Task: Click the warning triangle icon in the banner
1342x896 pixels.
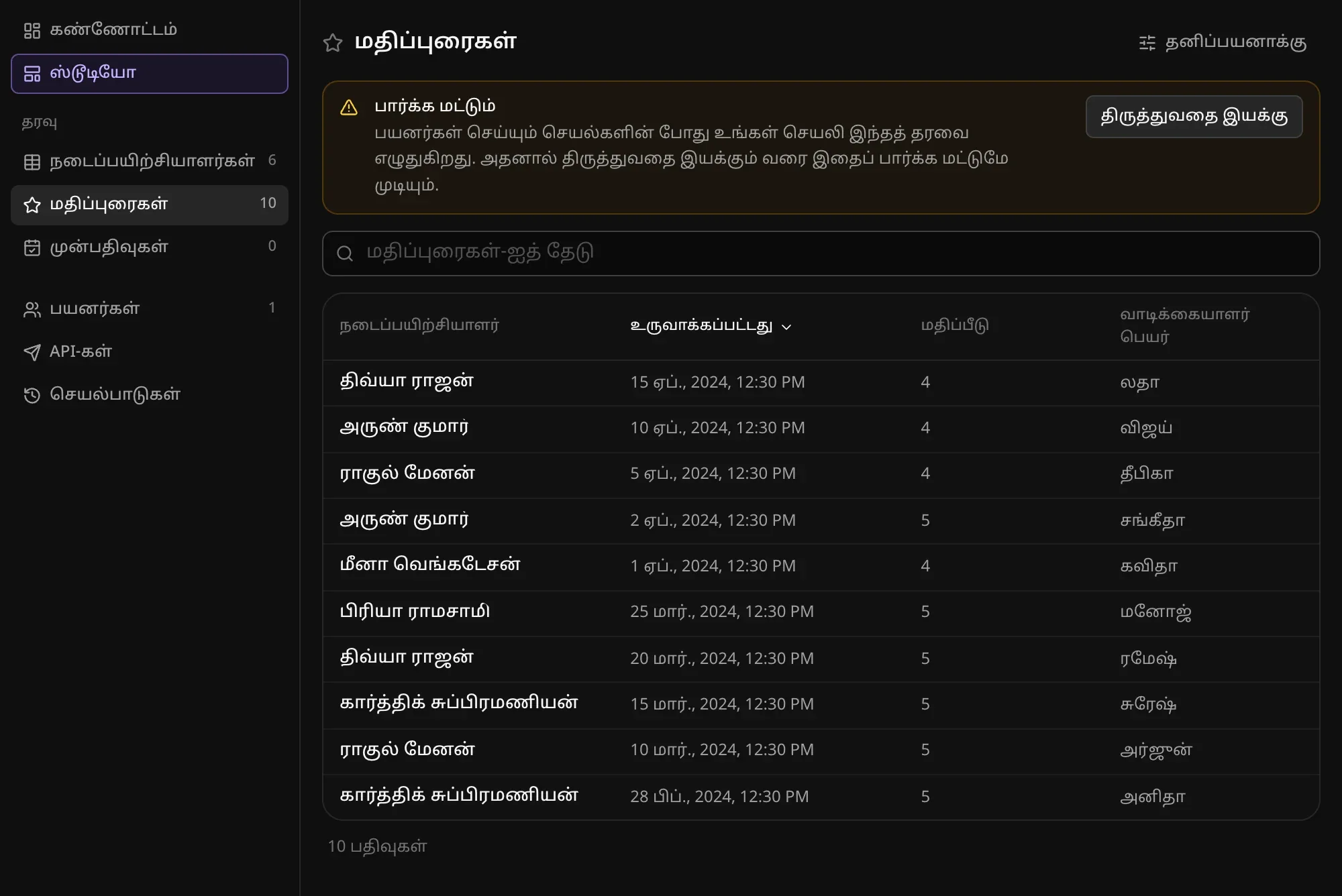Action: [349, 107]
